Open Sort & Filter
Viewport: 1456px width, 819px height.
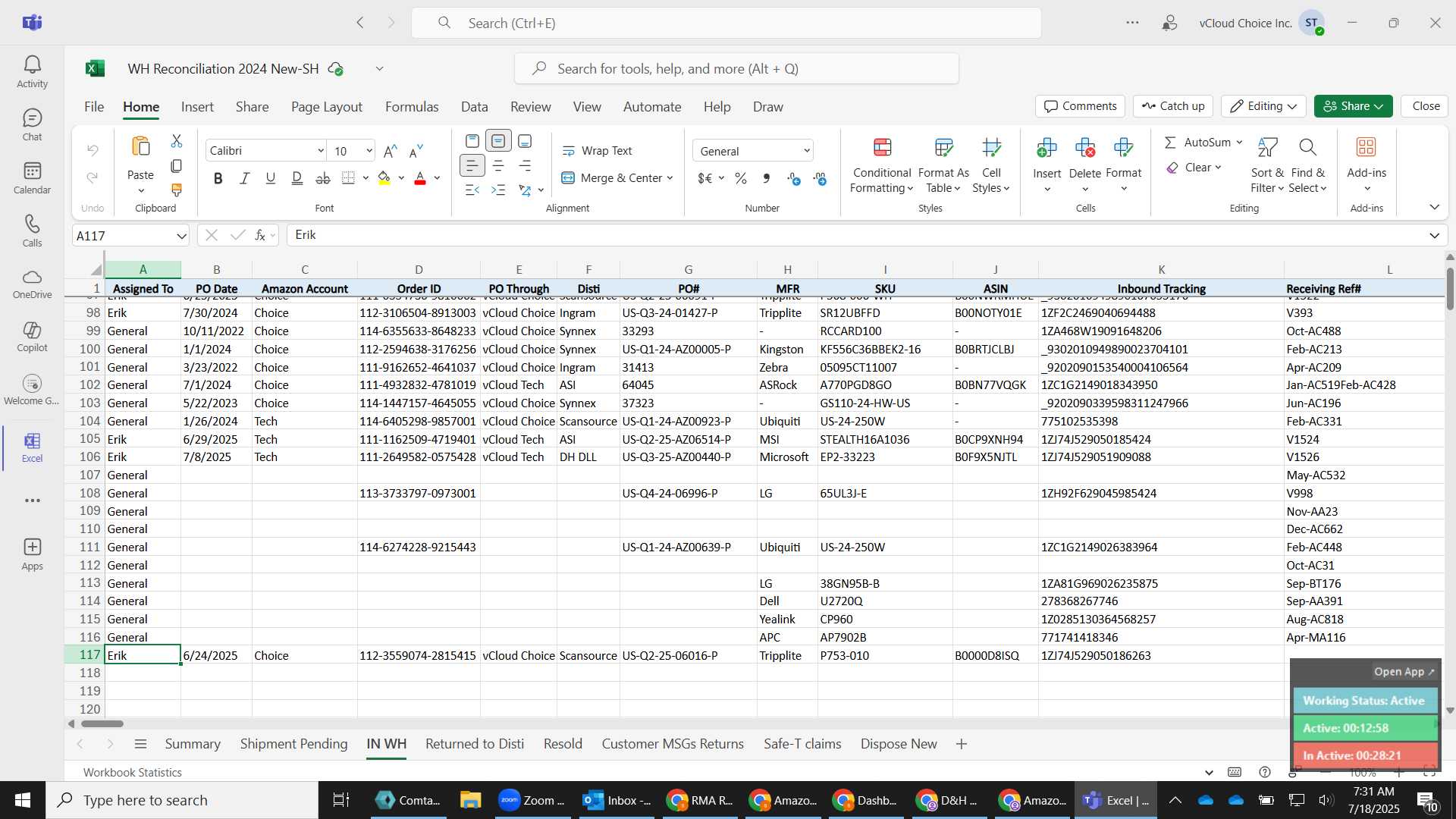1267,165
